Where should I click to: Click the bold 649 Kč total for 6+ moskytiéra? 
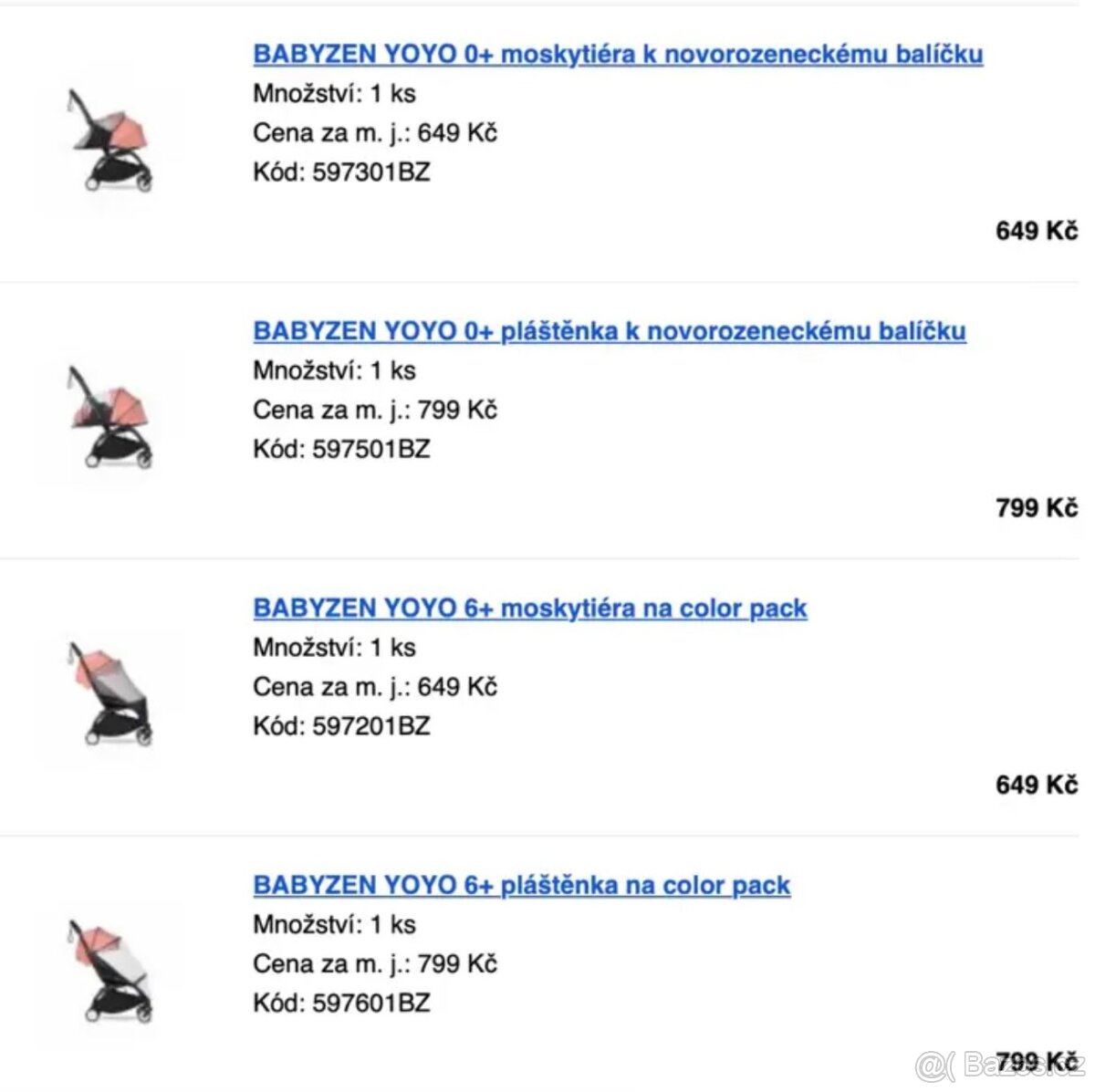click(1037, 785)
